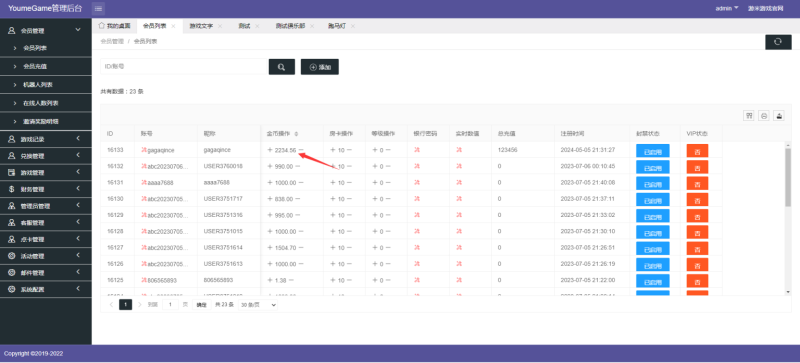This screenshot has width=800, height=363.
Task: Click minus after 838.00 gold value
Action: coord(297,199)
